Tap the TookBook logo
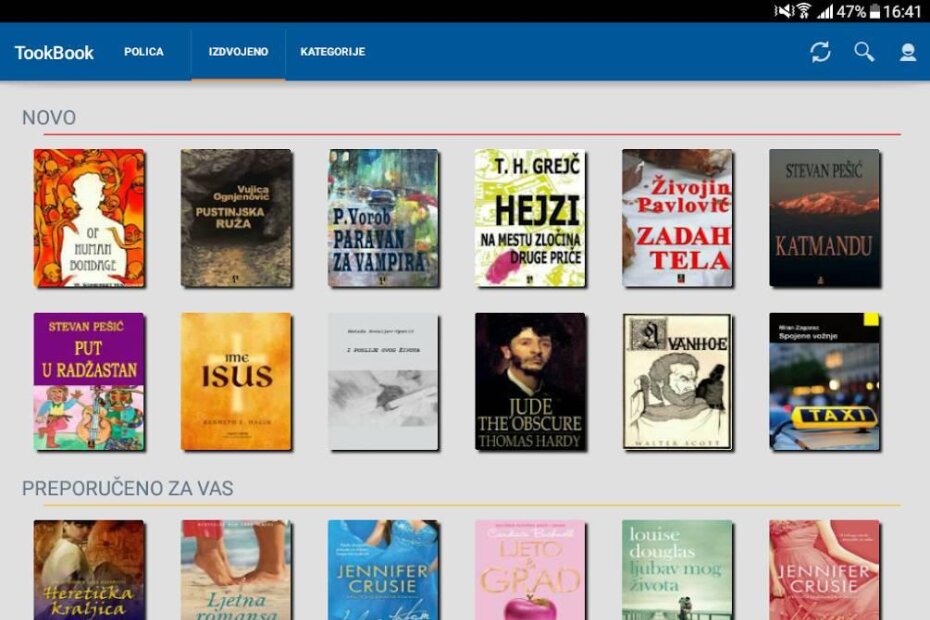This screenshot has width=930, height=620. click(54, 53)
